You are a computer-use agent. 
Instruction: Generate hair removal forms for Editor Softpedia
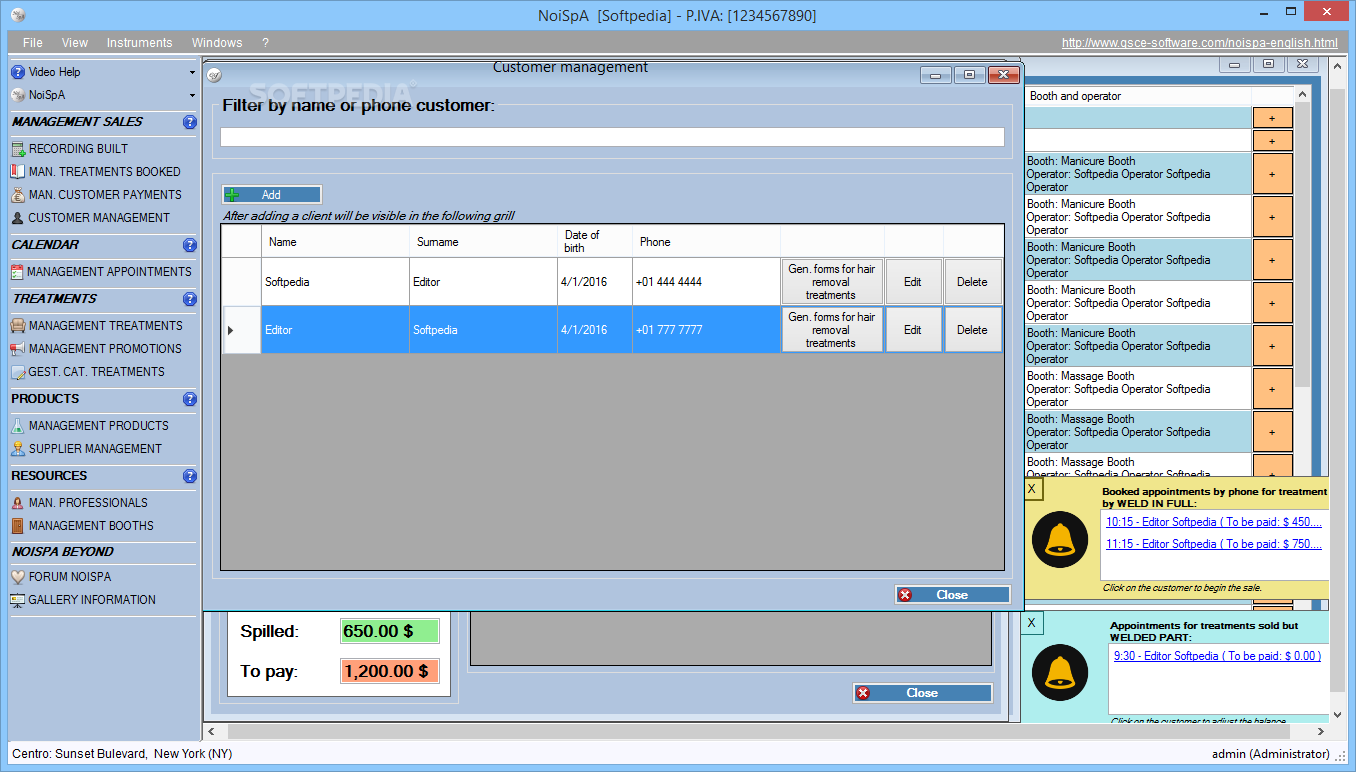831,330
